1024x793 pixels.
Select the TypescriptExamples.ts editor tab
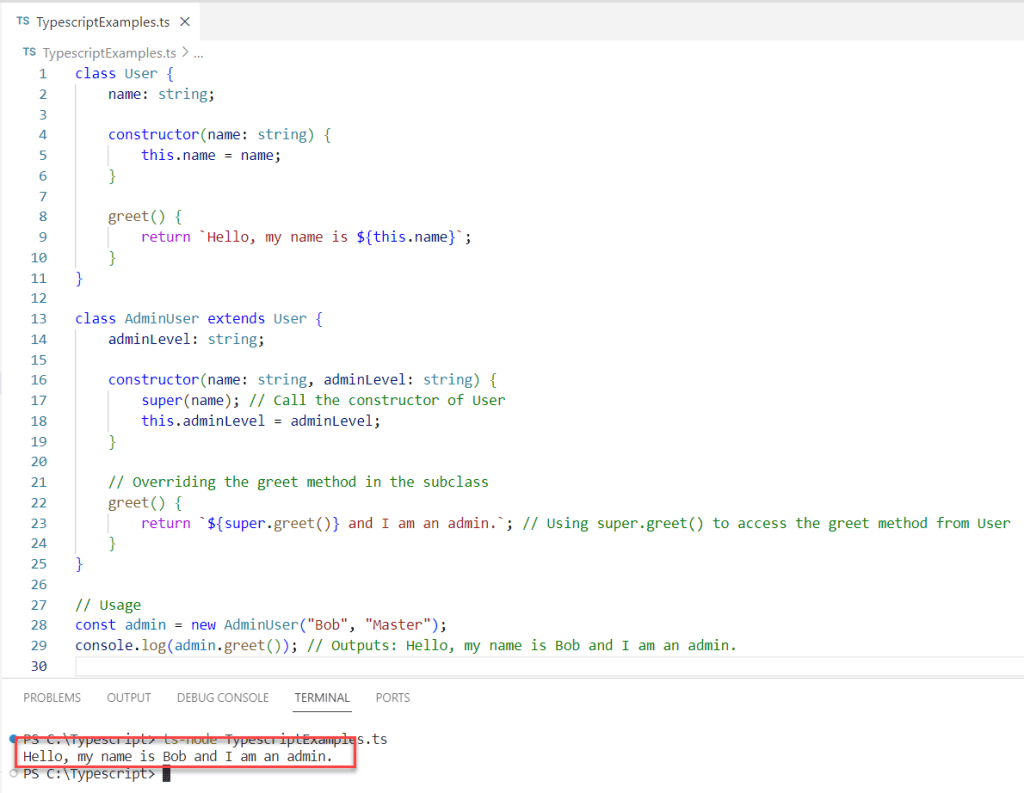(x=102, y=22)
